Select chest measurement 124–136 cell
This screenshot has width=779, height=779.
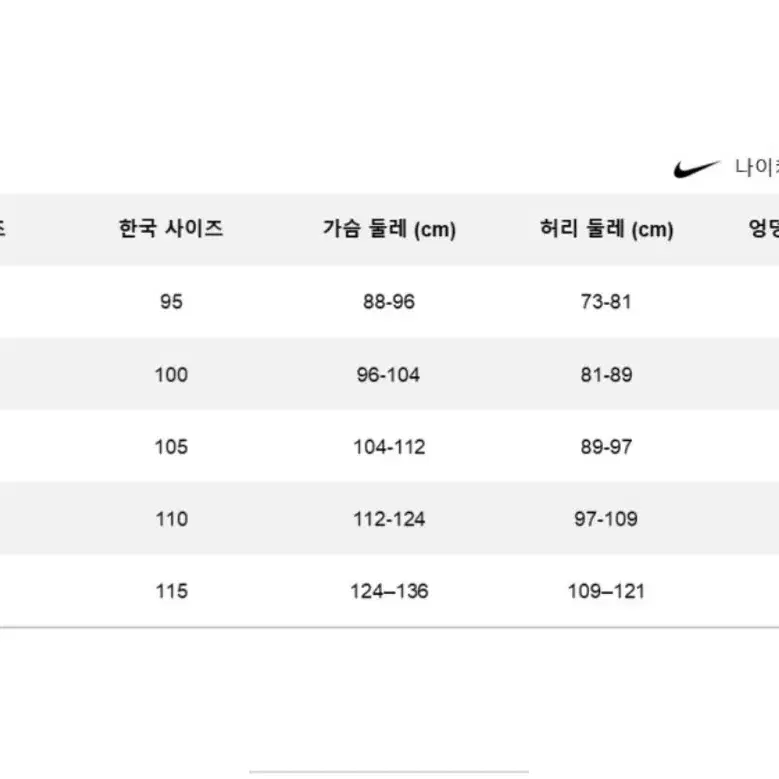(x=389, y=591)
